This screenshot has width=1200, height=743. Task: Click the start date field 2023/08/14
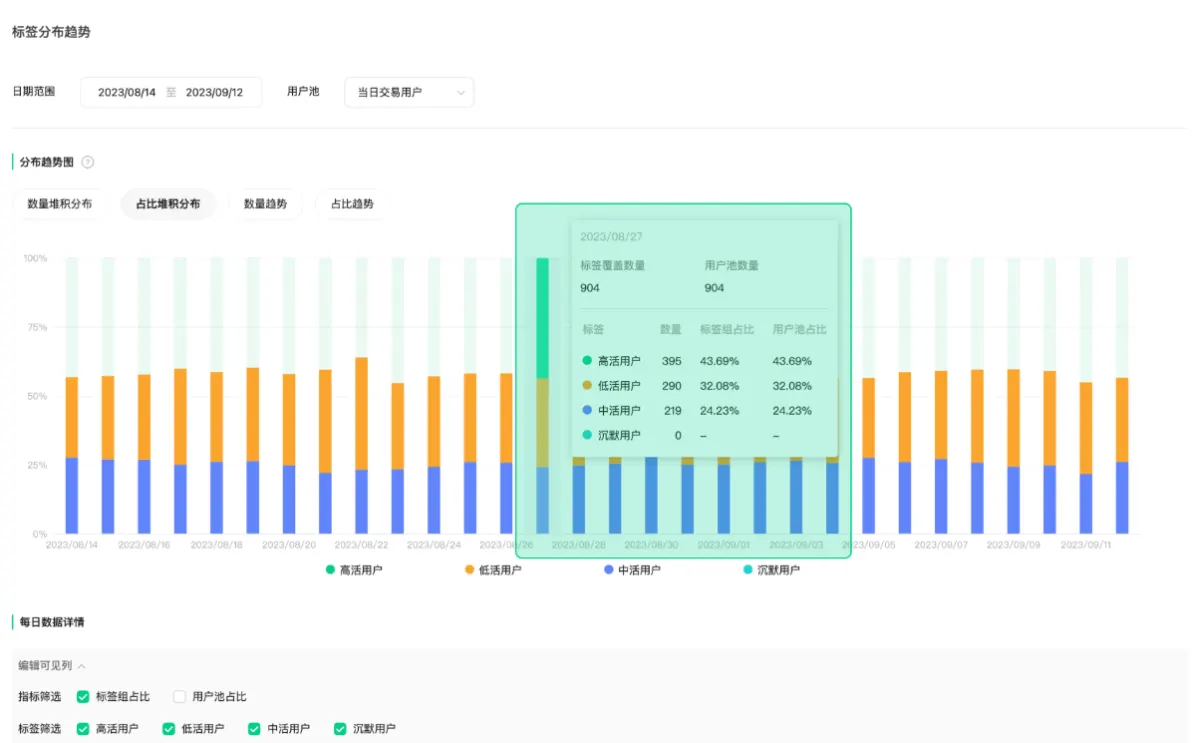click(x=127, y=92)
